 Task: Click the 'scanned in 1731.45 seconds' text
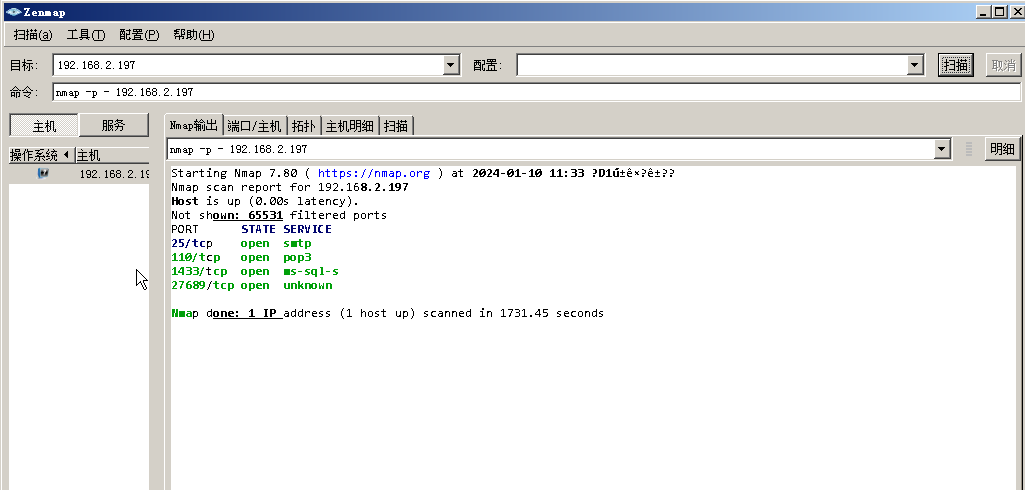pos(514,314)
